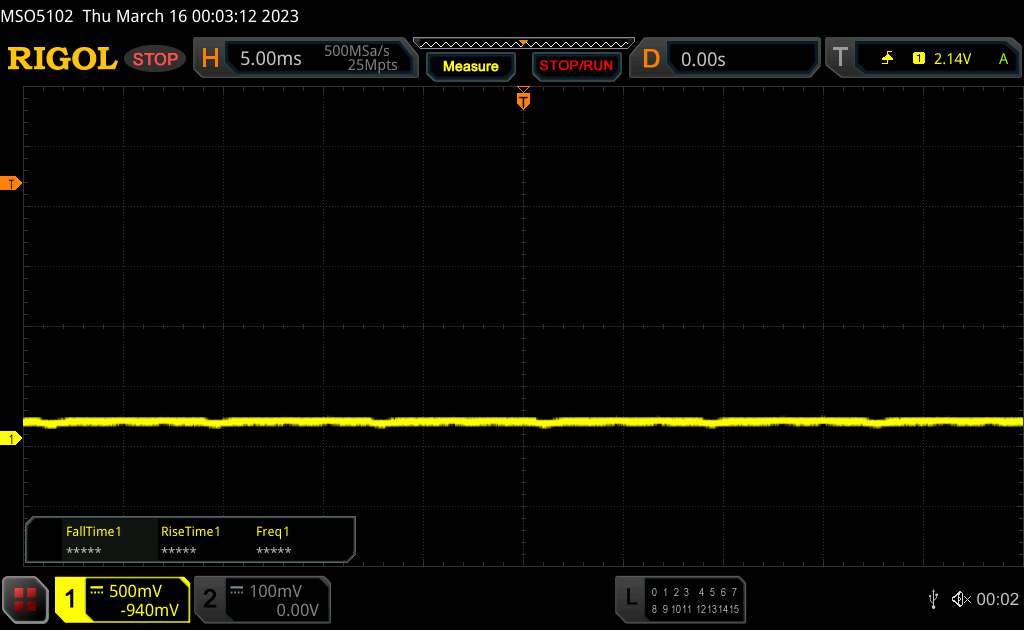The width and height of the screenshot is (1024, 630).
Task: Click the L logic analyzer icon
Action: tap(630, 598)
